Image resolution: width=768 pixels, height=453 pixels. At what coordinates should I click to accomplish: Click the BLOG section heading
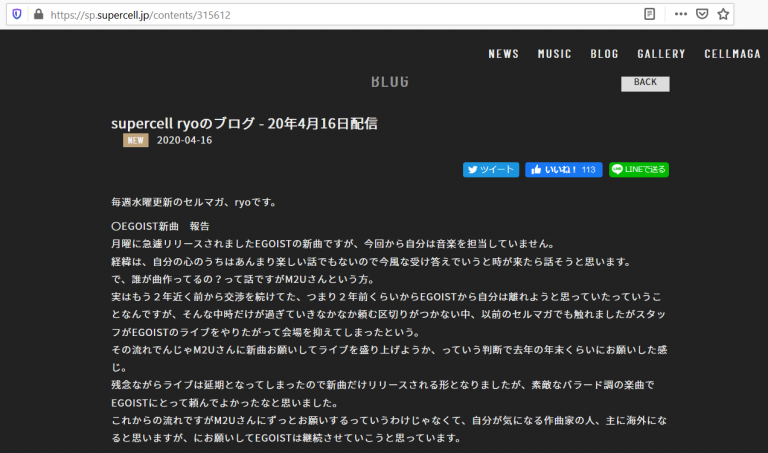click(x=389, y=82)
